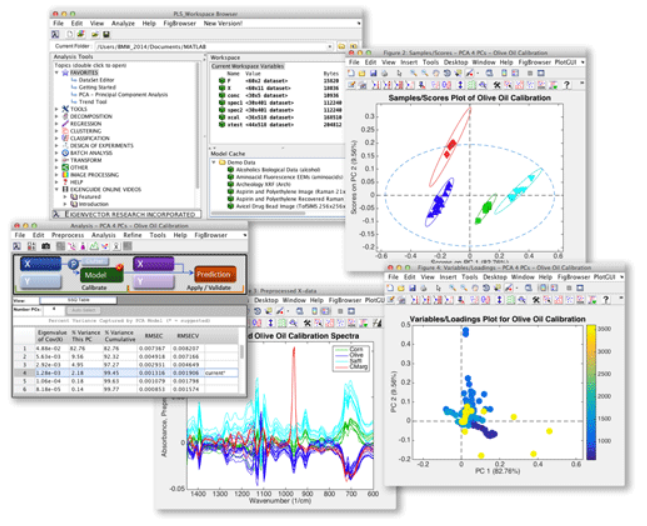647x526 pixels.
Task: Click the round P preprocessing button
Action: pyautogui.click(x=73, y=264)
